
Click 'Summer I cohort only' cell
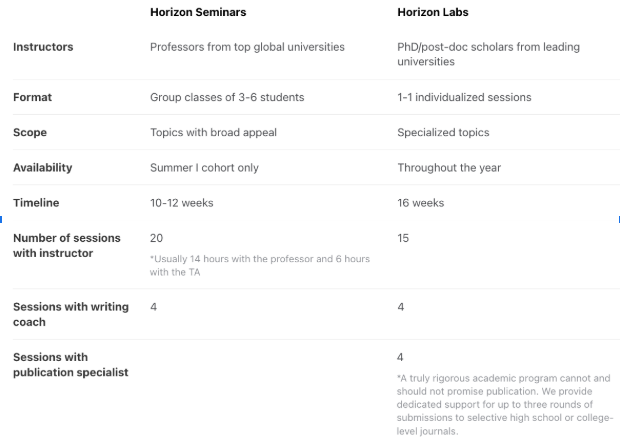click(204, 168)
